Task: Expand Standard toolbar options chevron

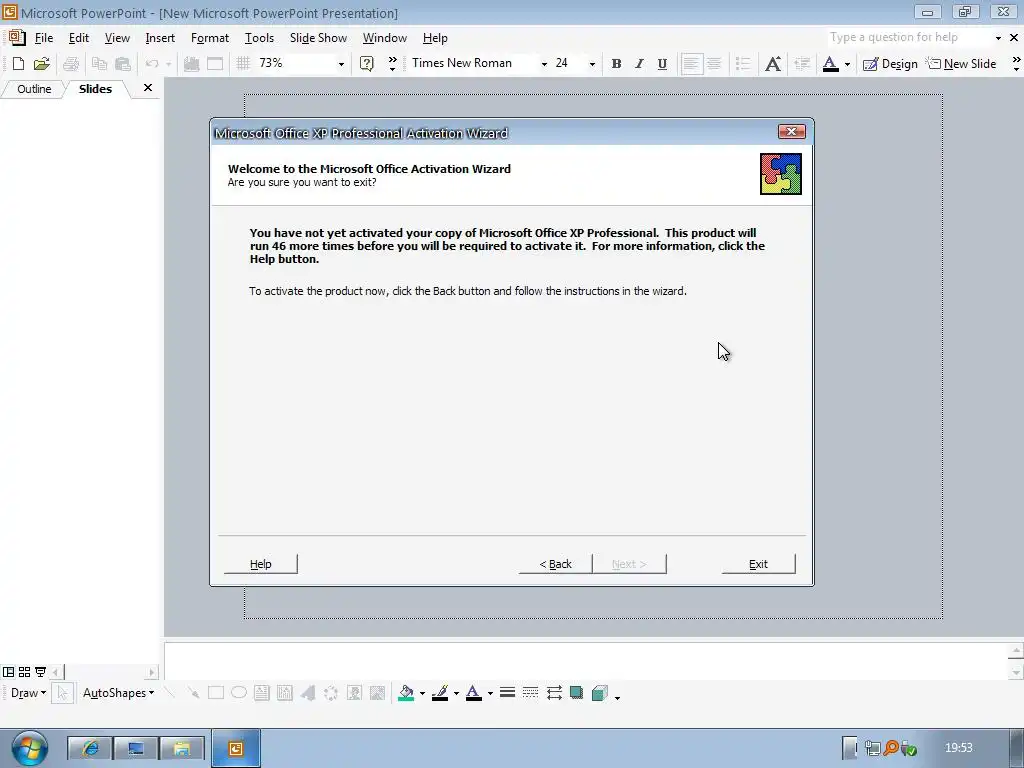Action: pyautogui.click(x=392, y=63)
